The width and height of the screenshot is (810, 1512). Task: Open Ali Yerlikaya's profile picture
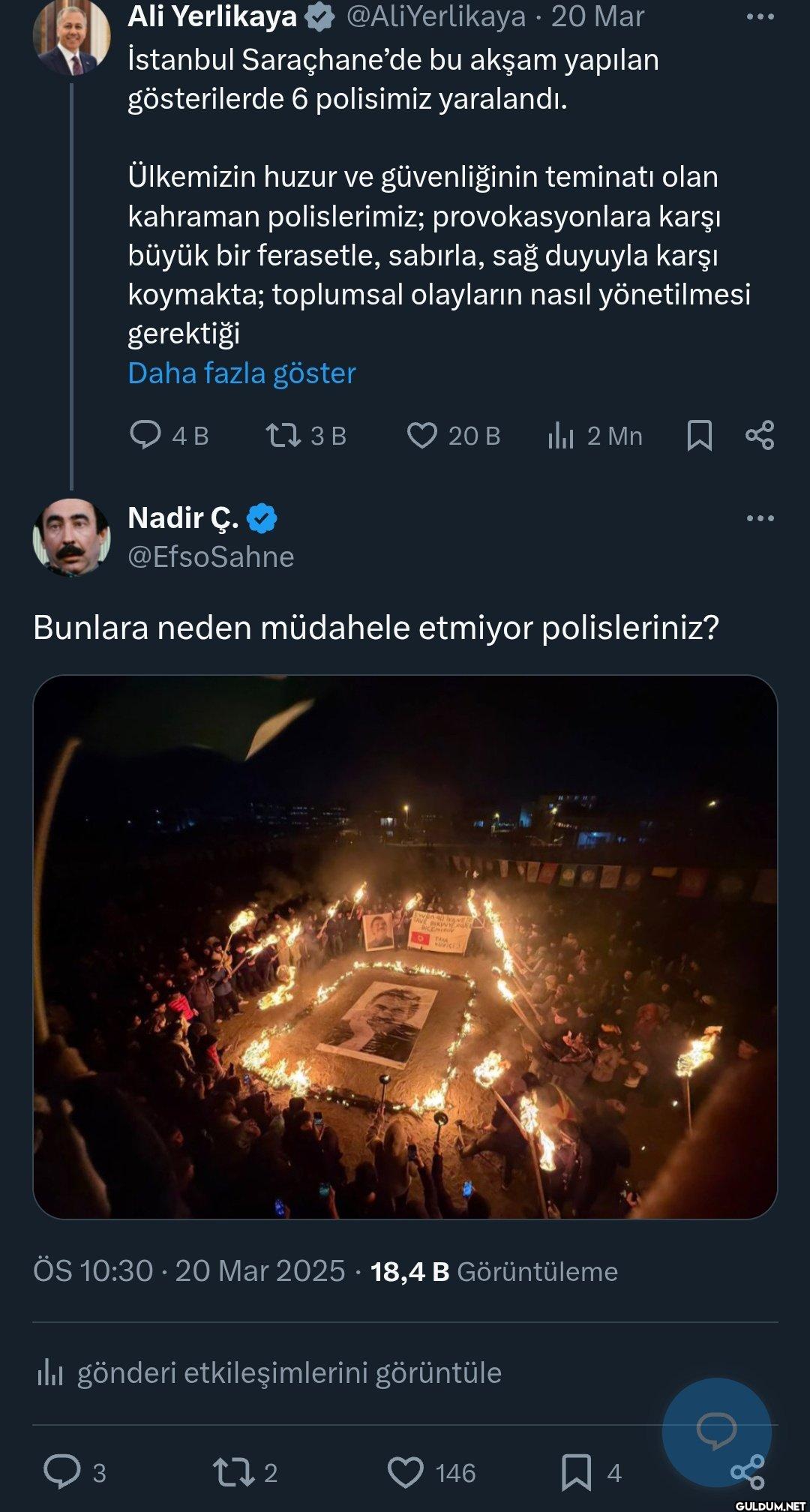(x=71, y=36)
